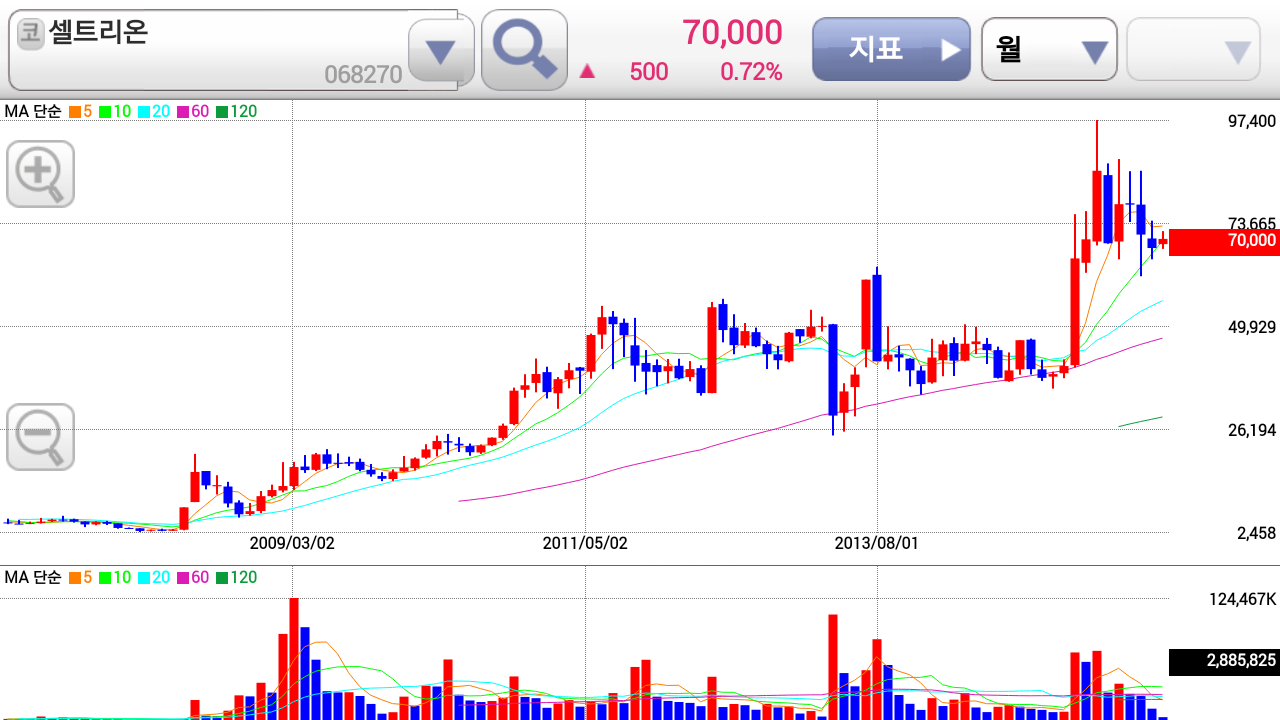
Task: Open the 지표 indicators button
Action: pyautogui.click(x=892, y=49)
